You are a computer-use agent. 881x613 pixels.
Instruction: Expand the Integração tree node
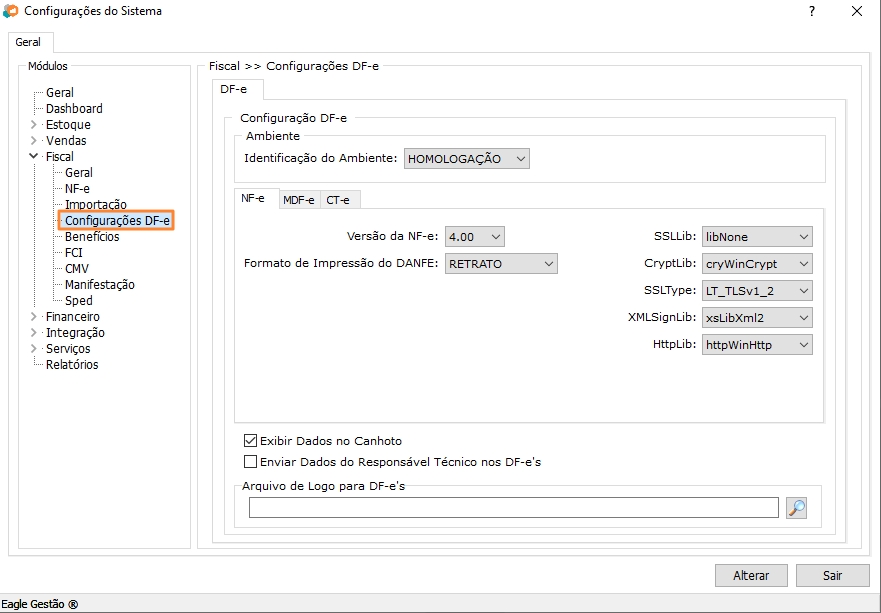(x=34, y=333)
